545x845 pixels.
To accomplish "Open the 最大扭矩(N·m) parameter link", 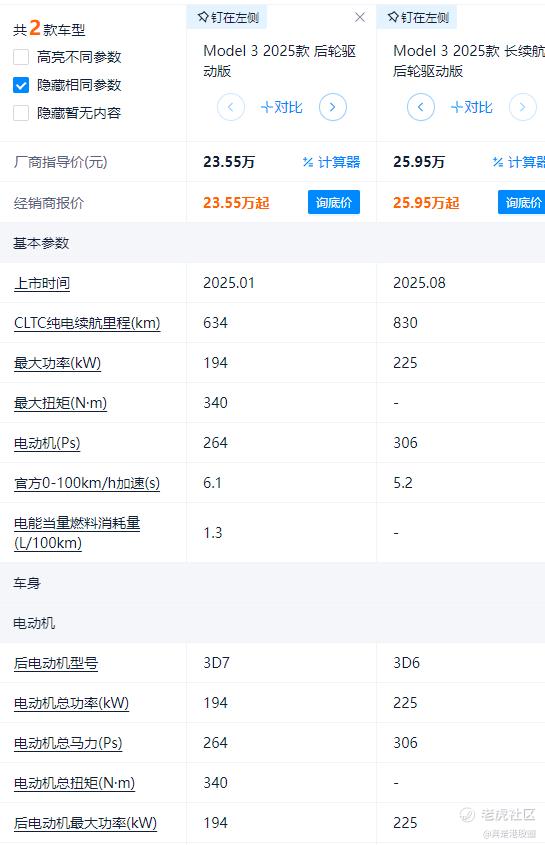I will [60, 403].
